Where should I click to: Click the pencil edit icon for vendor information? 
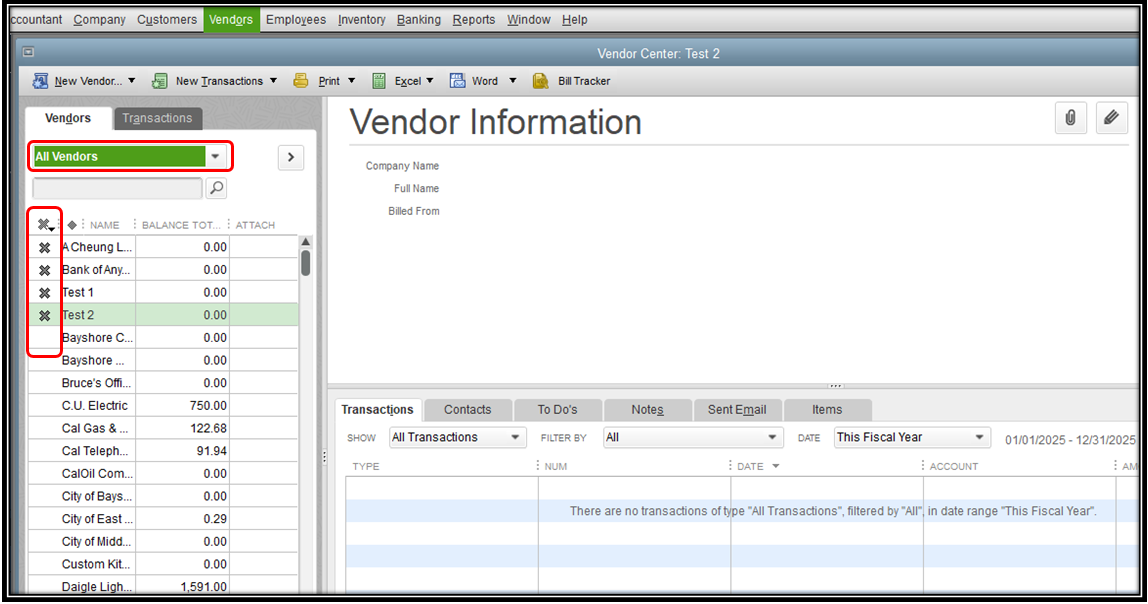(x=1111, y=118)
